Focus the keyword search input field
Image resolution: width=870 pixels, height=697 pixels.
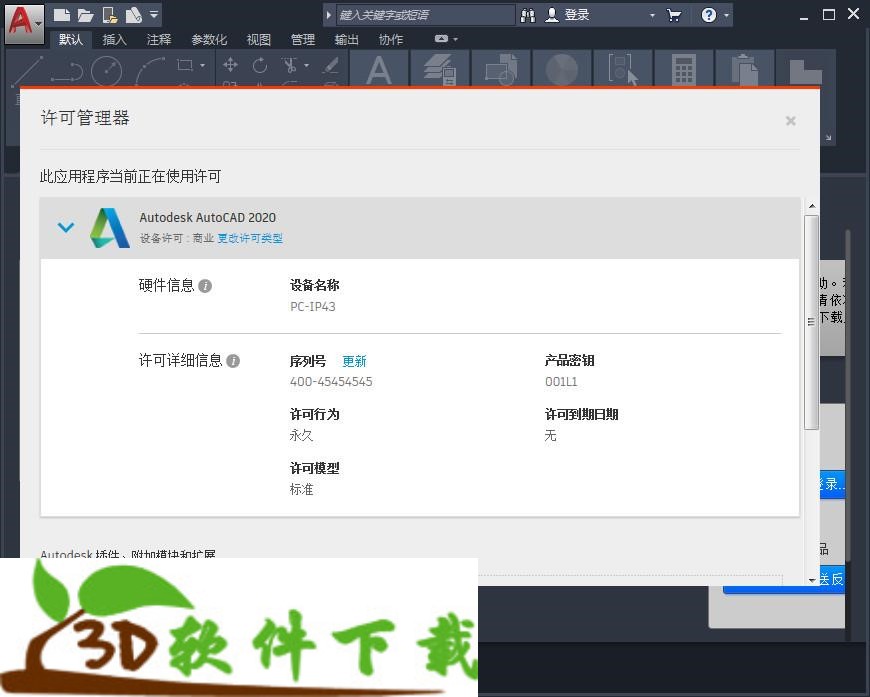(x=424, y=15)
